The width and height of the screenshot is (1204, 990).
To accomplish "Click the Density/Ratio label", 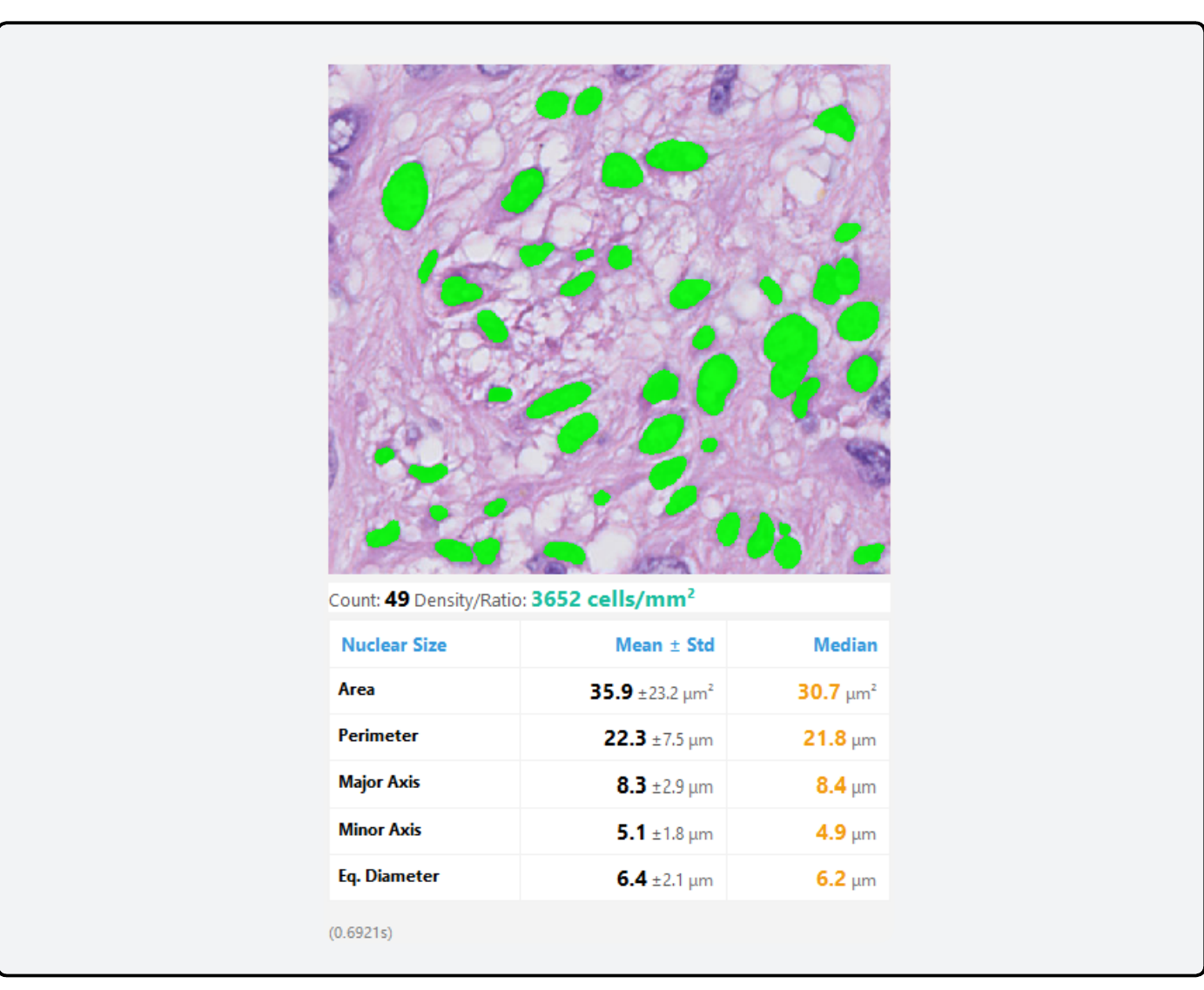I will click(x=470, y=601).
